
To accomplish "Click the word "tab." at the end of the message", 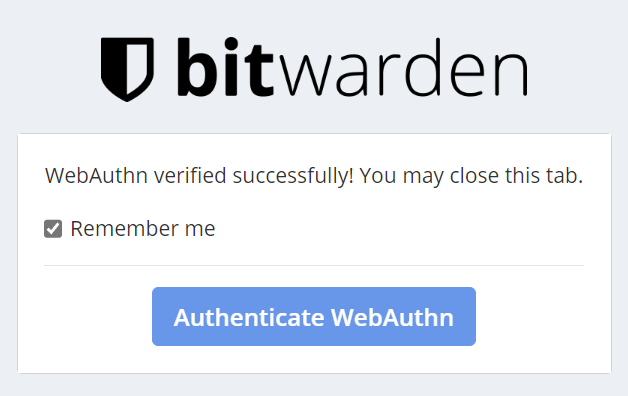I will pos(564,176).
